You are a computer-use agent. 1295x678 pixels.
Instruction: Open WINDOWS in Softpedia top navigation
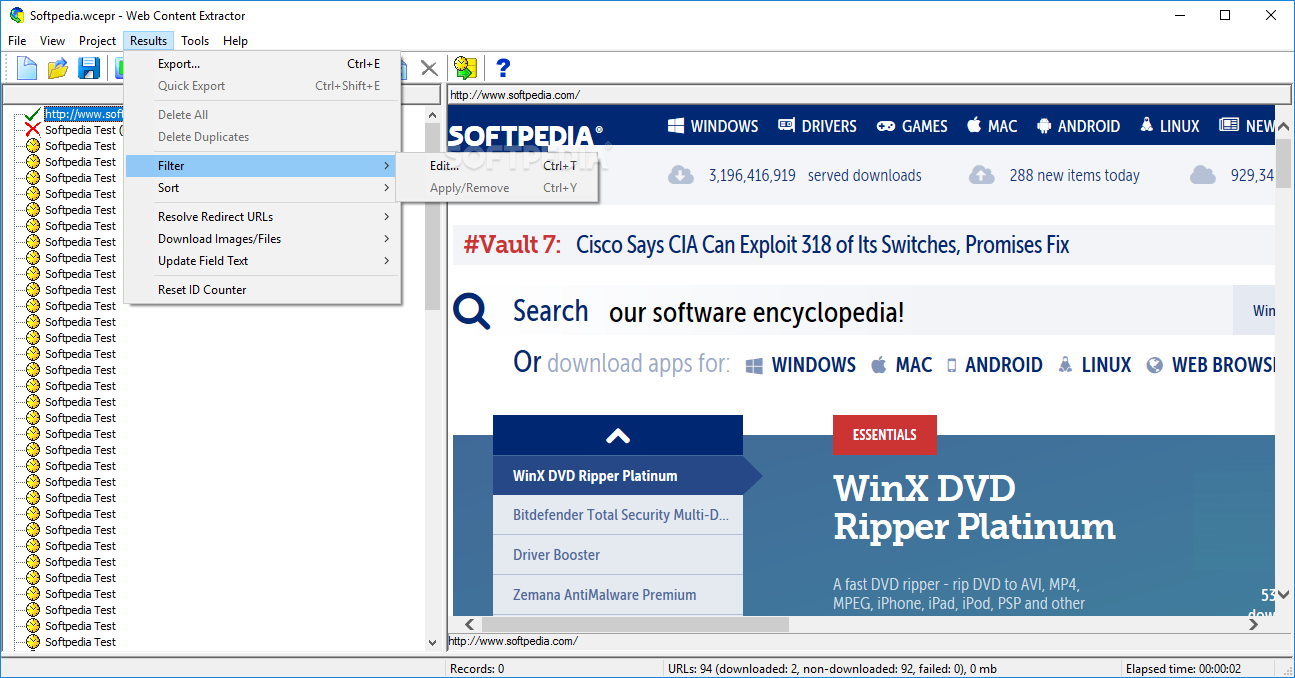[713, 126]
